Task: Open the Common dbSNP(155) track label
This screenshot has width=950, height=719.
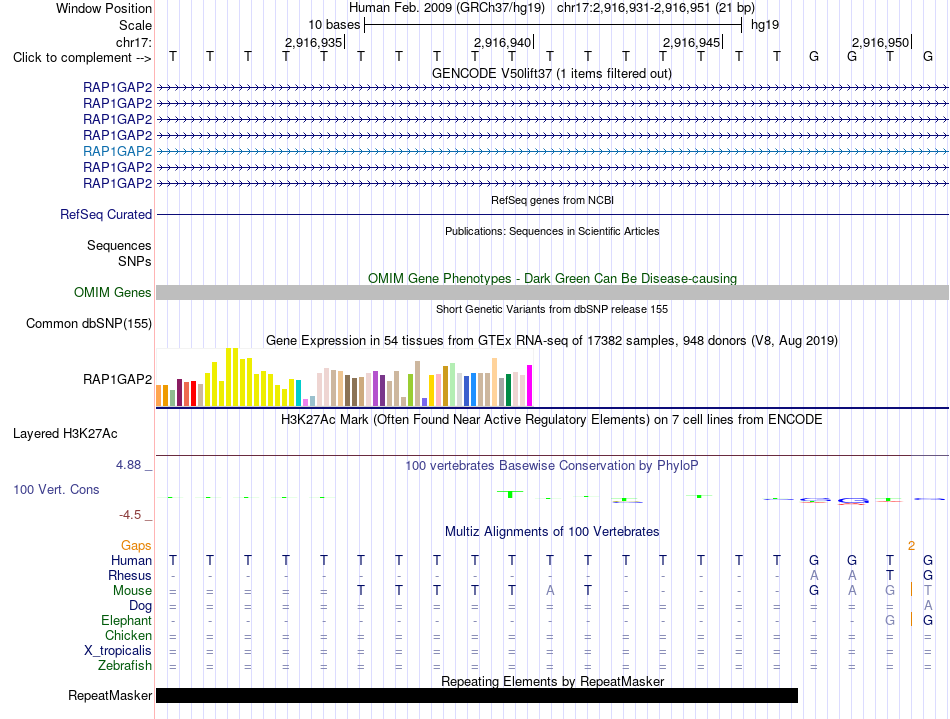Action: (x=89, y=323)
